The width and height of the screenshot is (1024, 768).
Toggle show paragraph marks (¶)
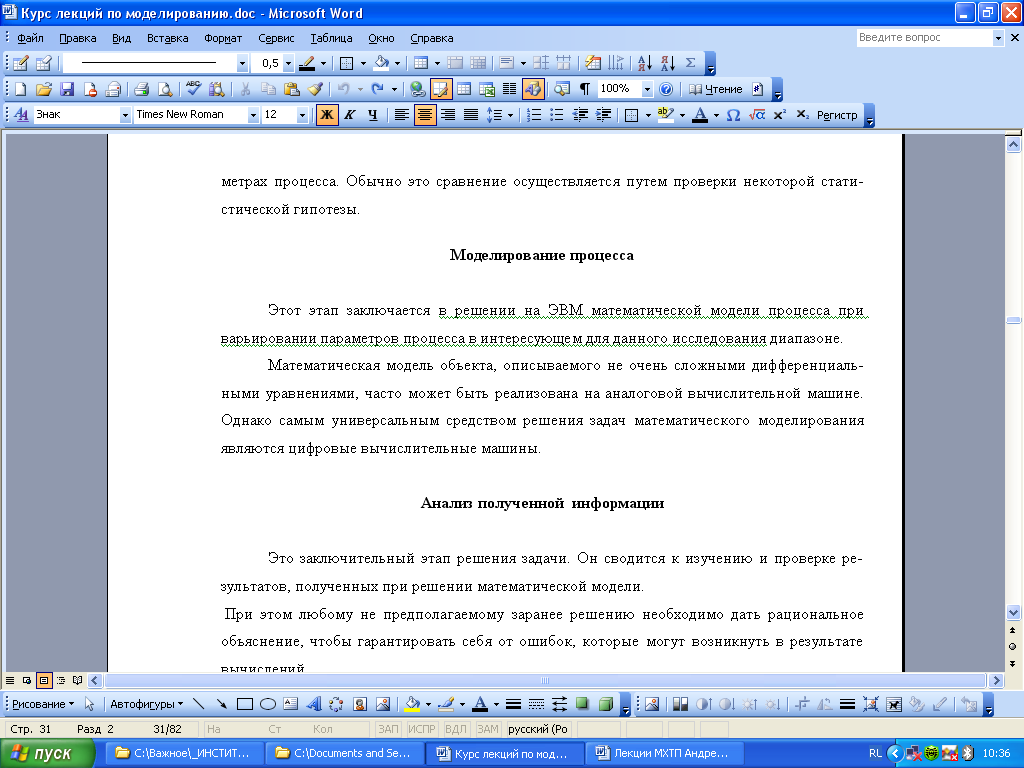click(585, 89)
